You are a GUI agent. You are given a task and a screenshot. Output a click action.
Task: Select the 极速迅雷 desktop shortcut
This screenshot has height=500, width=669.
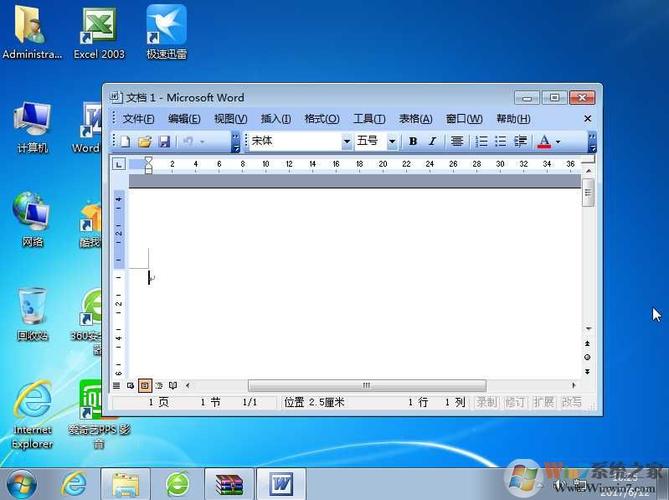[x=167, y=32]
